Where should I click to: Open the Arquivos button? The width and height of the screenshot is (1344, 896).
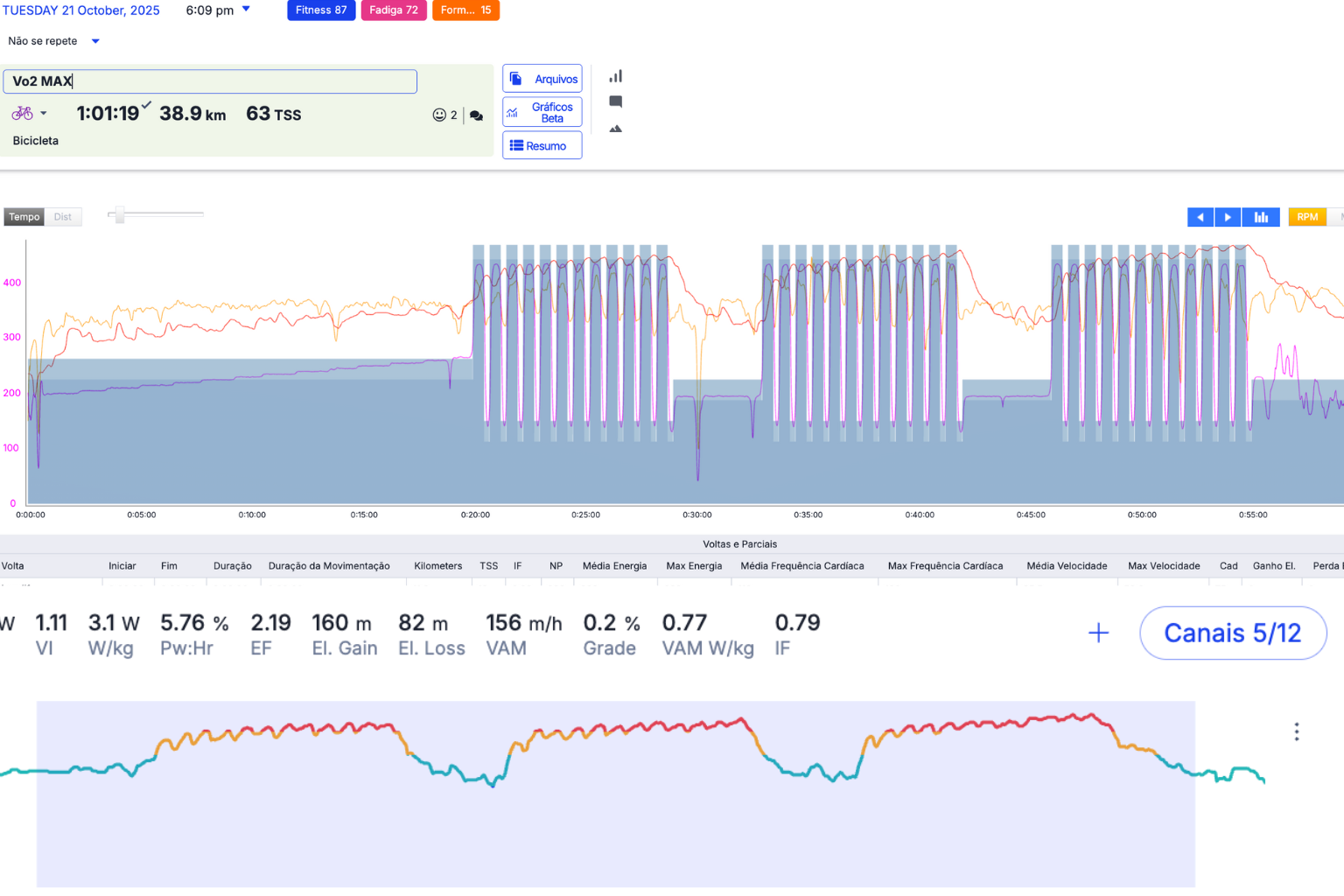(542, 79)
